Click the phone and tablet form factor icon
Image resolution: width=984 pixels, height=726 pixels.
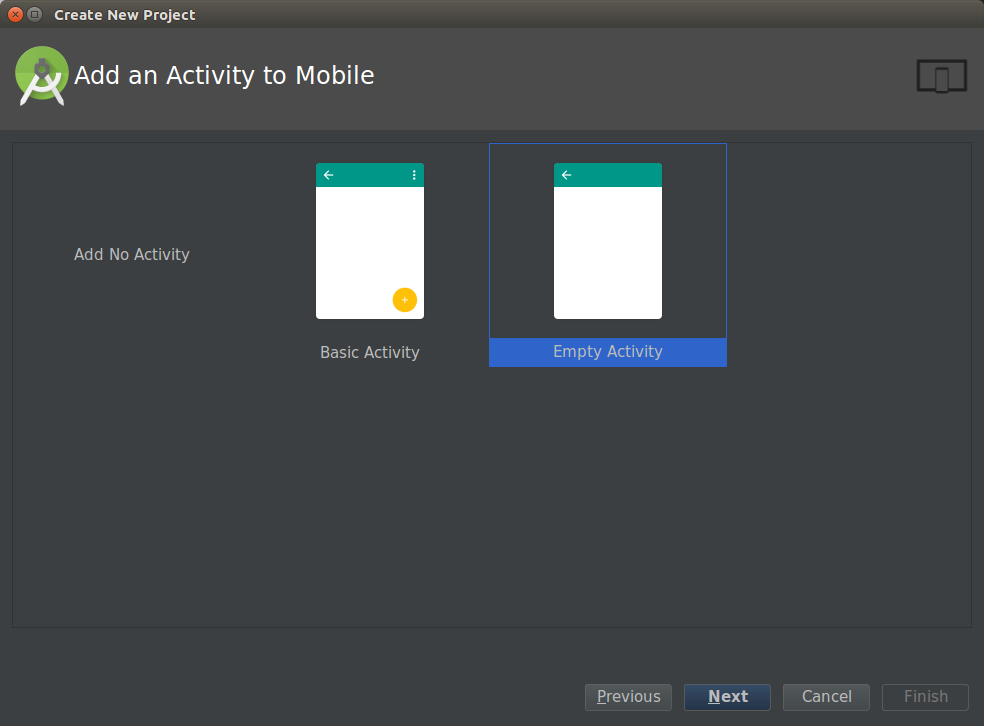(x=941, y=77)
